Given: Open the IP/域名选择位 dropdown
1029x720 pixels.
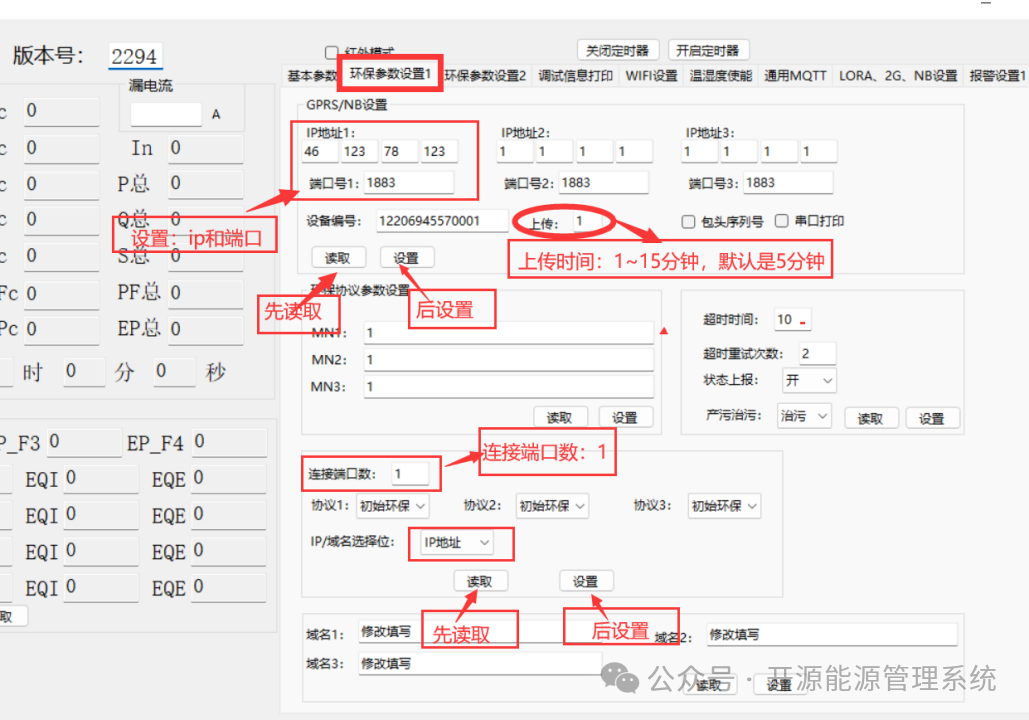Looking at the screenshot, I should pyautogui.click(x=459, y=543).
